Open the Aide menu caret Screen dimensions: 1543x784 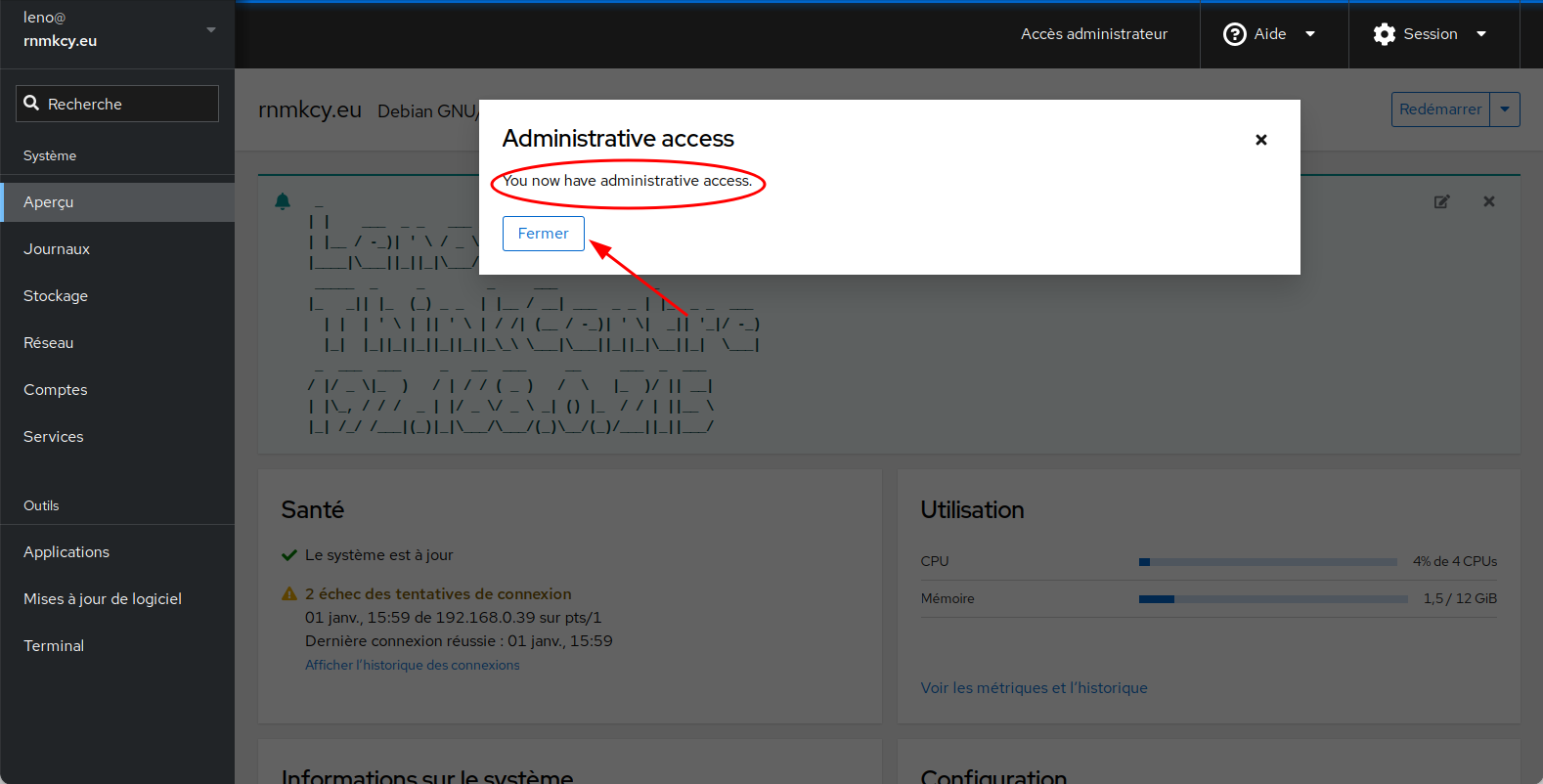coord(1310,34)
